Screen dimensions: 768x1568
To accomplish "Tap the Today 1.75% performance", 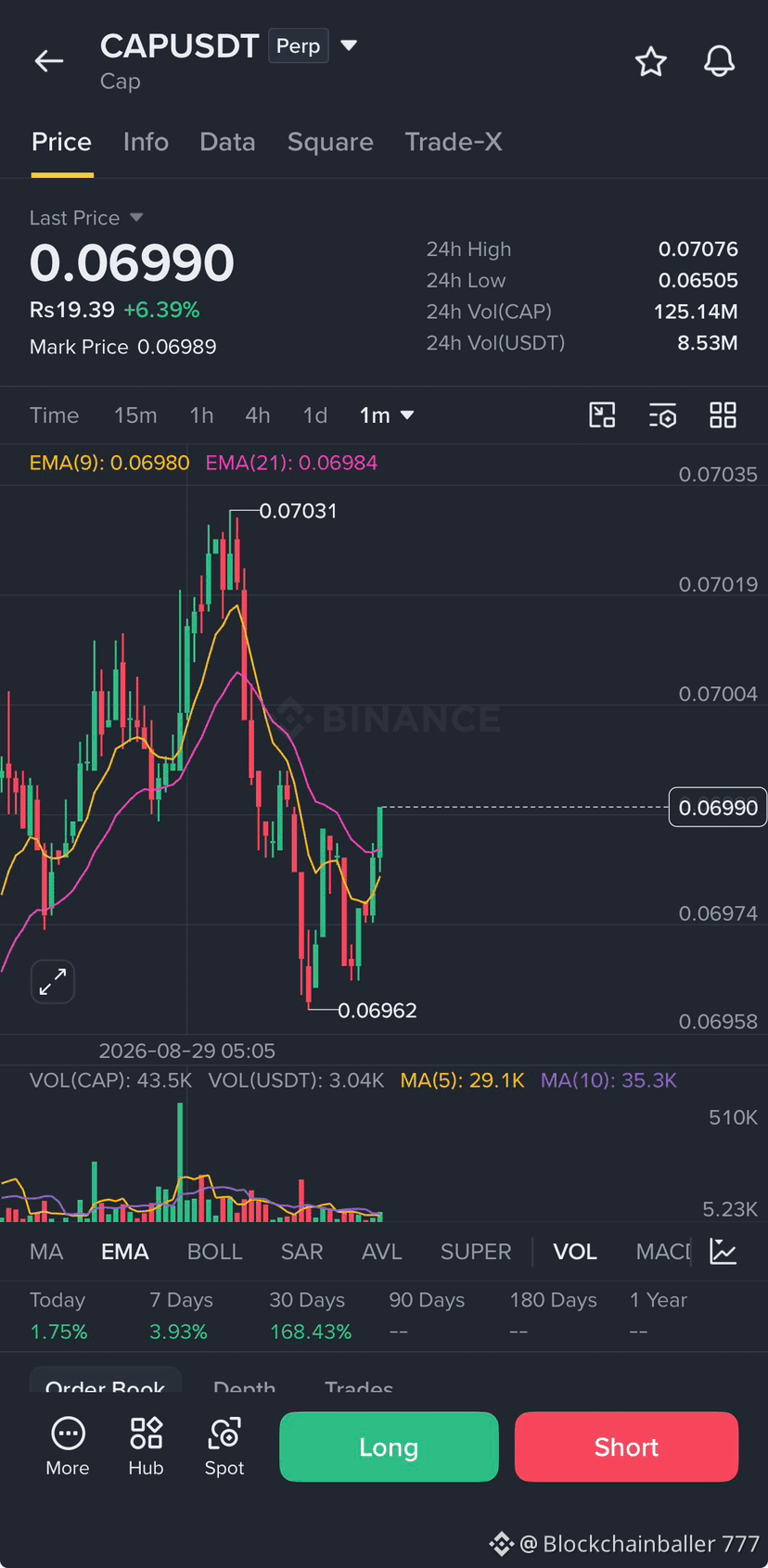I will [x=58, y=1316].
